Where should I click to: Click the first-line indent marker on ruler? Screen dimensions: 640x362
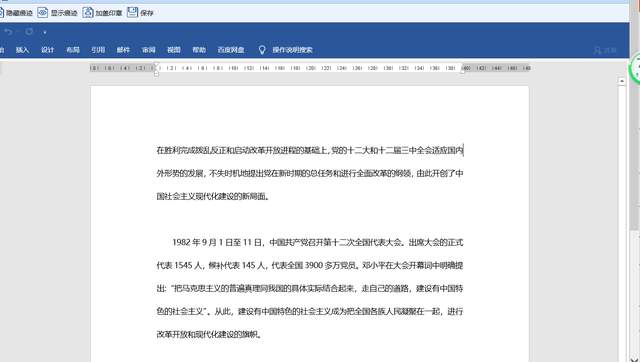click(156, 66)
